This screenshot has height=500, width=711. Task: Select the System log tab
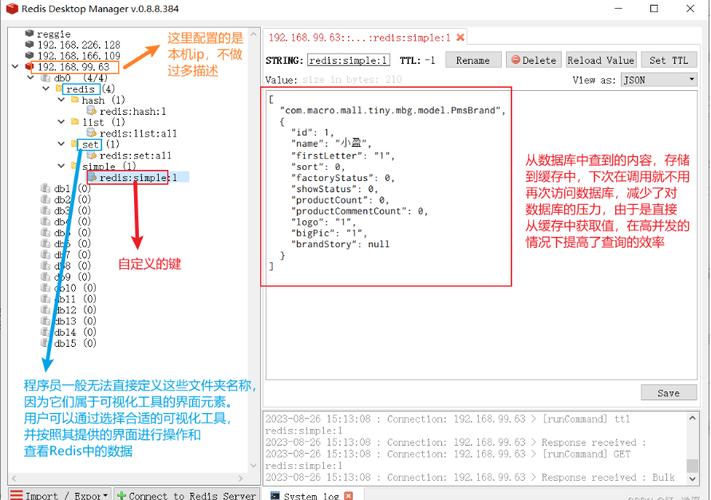tap(311, 495)
